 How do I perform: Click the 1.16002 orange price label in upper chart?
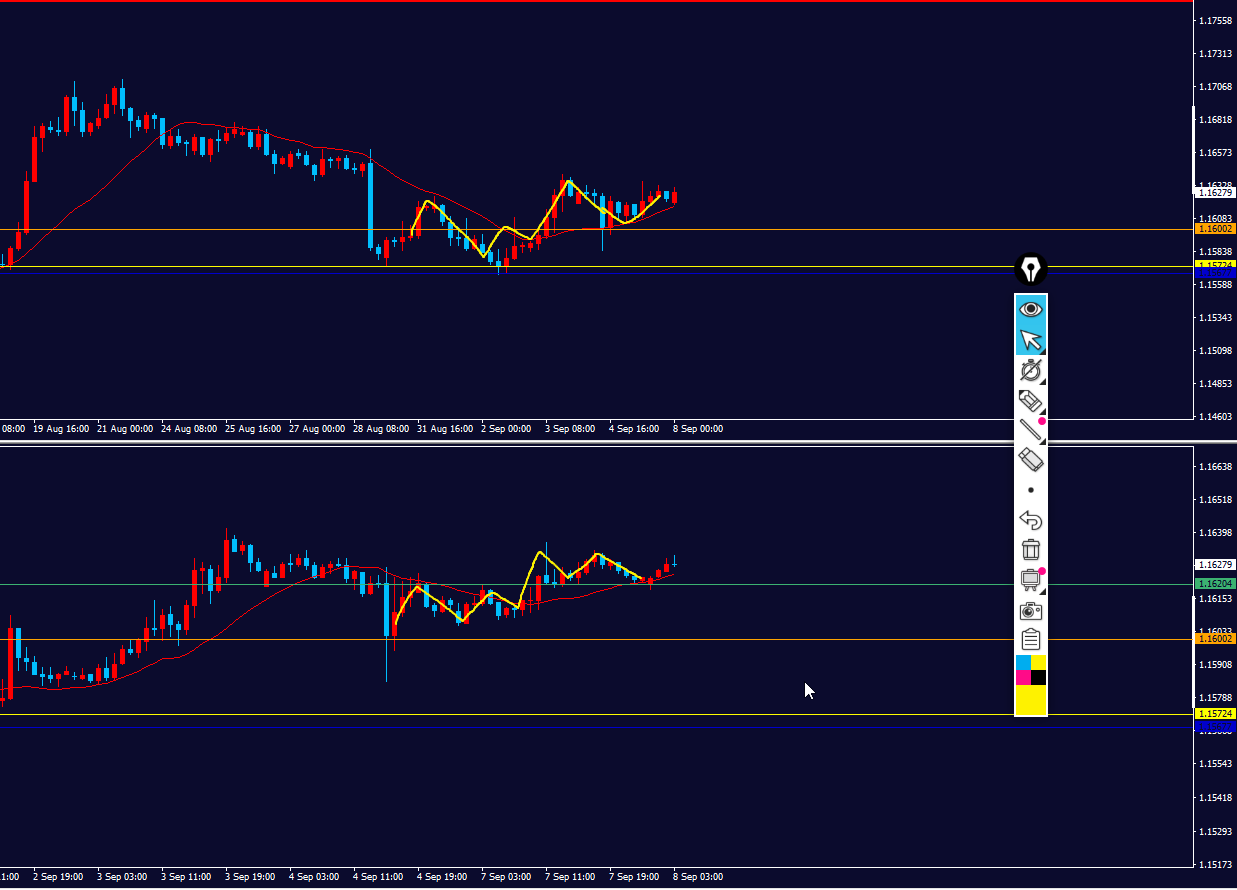1216,229
